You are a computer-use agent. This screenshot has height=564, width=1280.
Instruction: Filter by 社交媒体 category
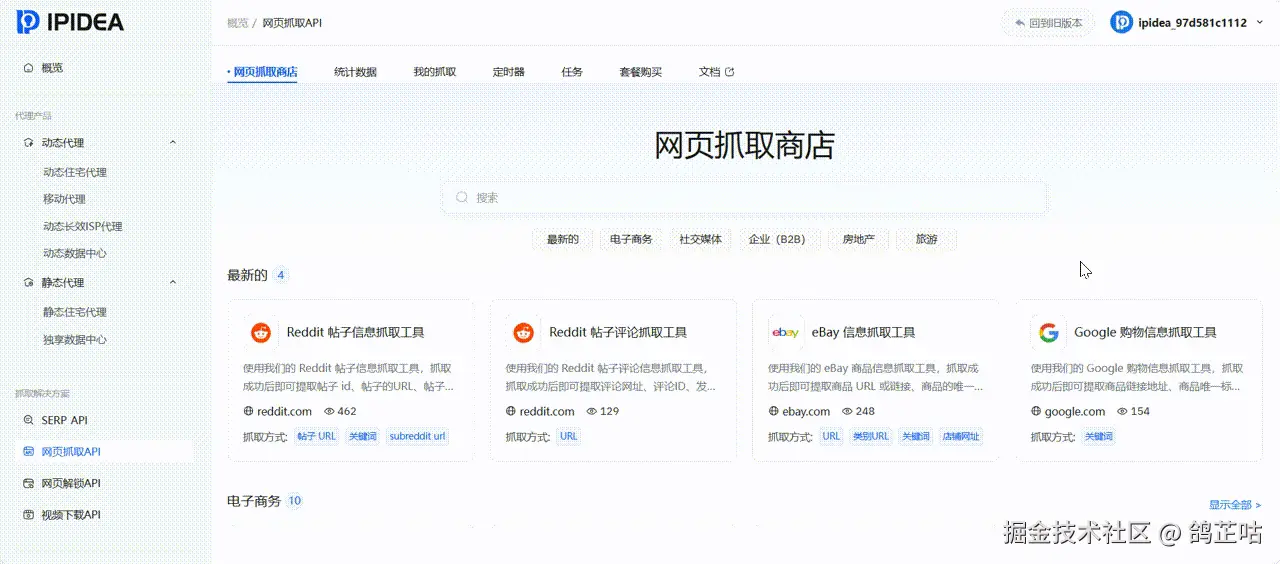pos(700,240)
